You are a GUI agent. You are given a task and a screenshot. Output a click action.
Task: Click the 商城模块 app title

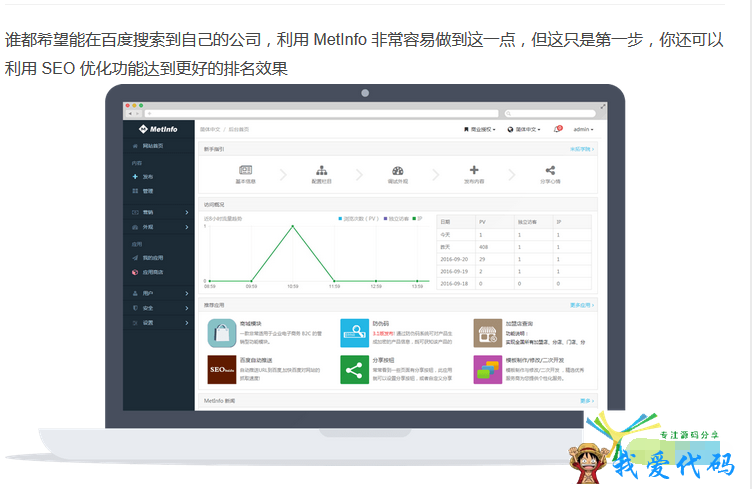pyautogui.click(x=251, y=324)
